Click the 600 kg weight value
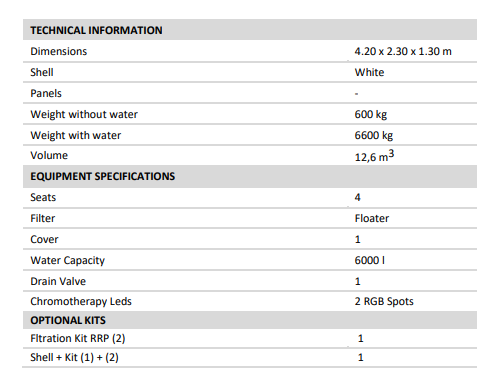477x376 pixels. [x=371, y=114]
